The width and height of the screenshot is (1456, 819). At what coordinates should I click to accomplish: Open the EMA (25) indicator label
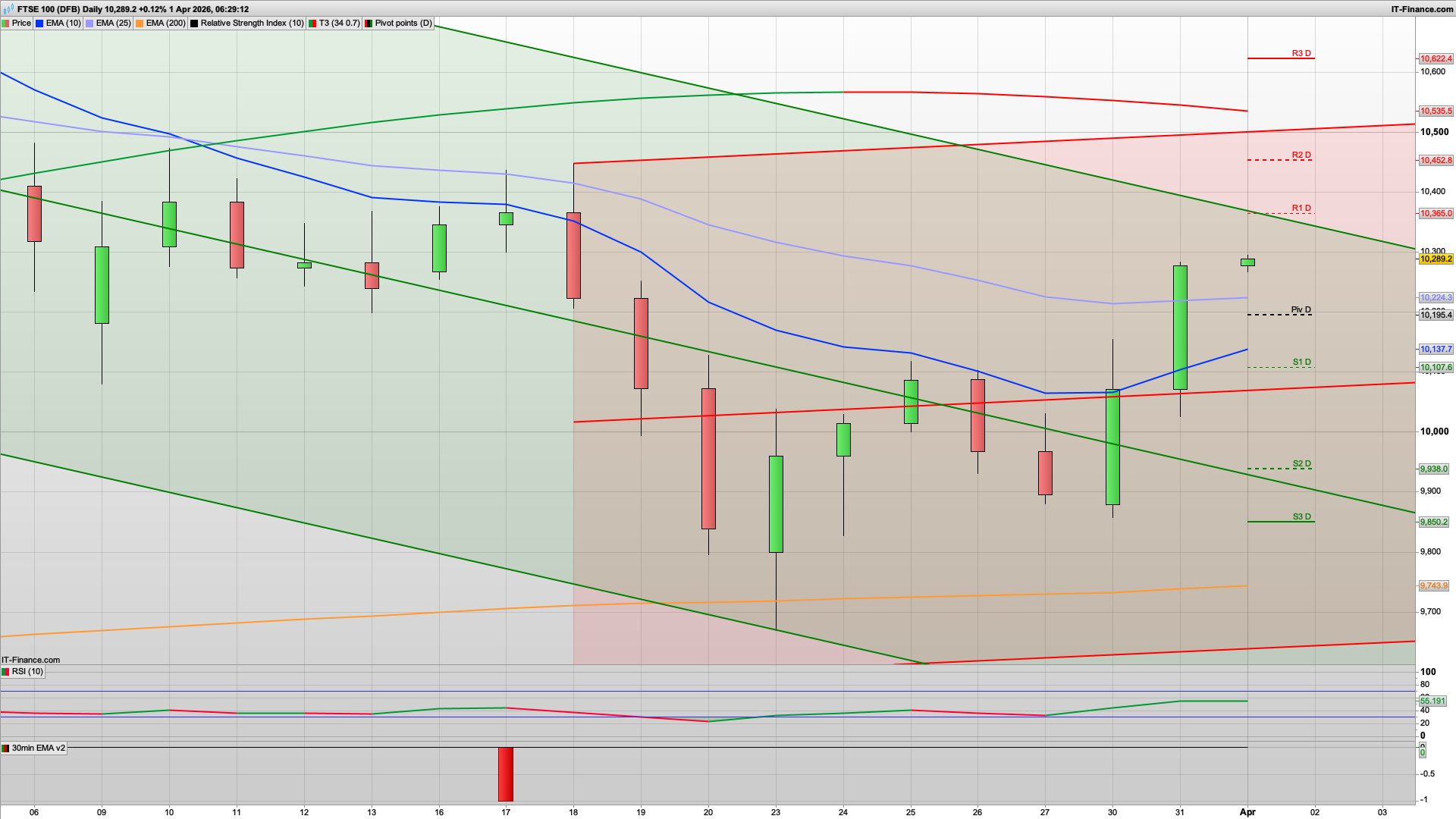pyautogui.click(x=113, y=24)
